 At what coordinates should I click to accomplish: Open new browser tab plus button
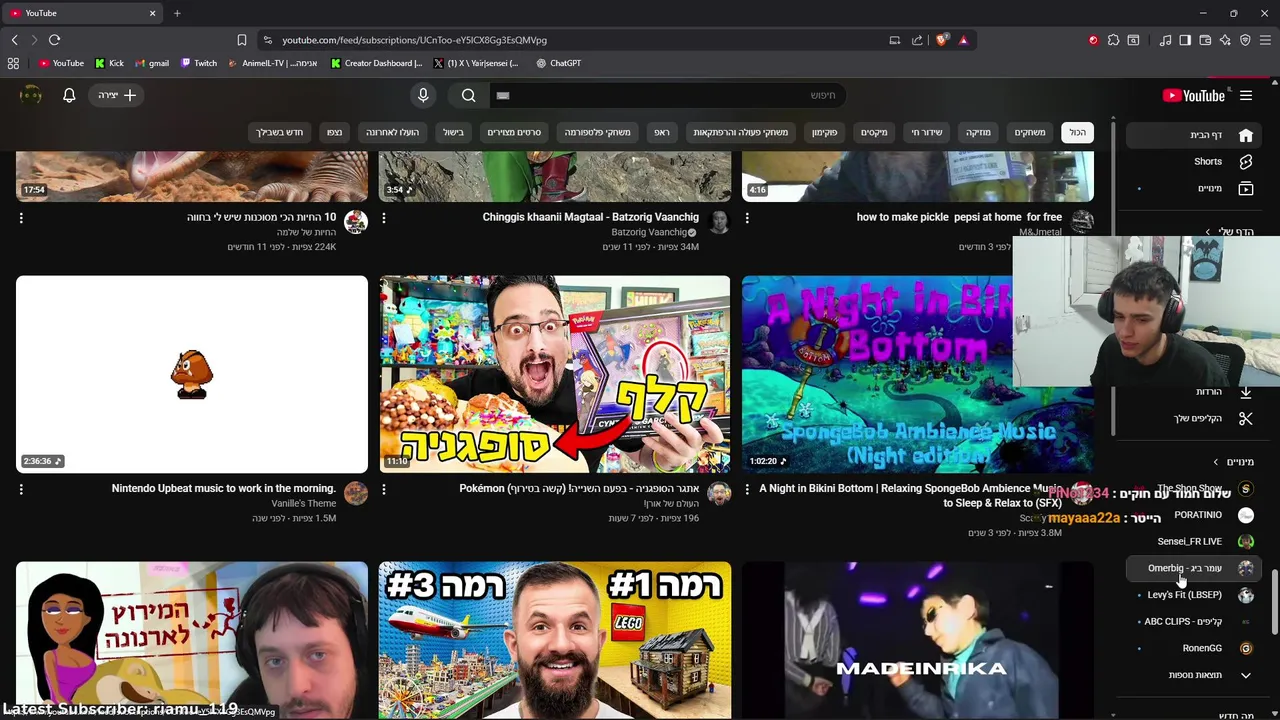177,13
